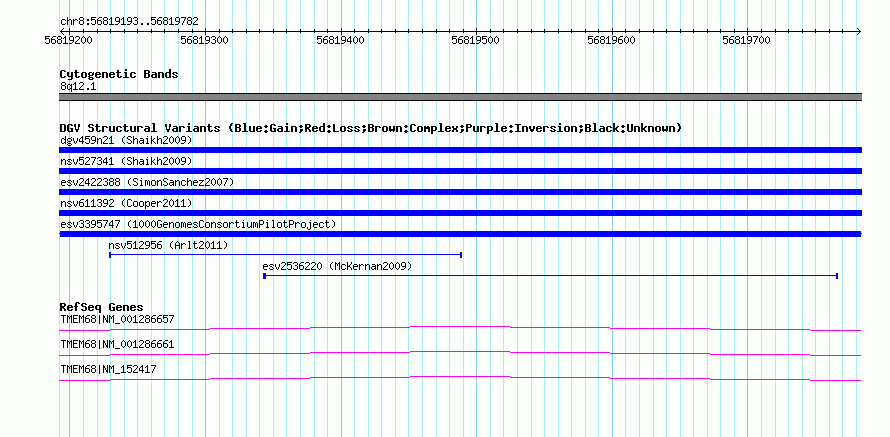Click ruler position label 56819600
Screen dimensions: 890x437
pyautogui.click(x=611, y=40)
